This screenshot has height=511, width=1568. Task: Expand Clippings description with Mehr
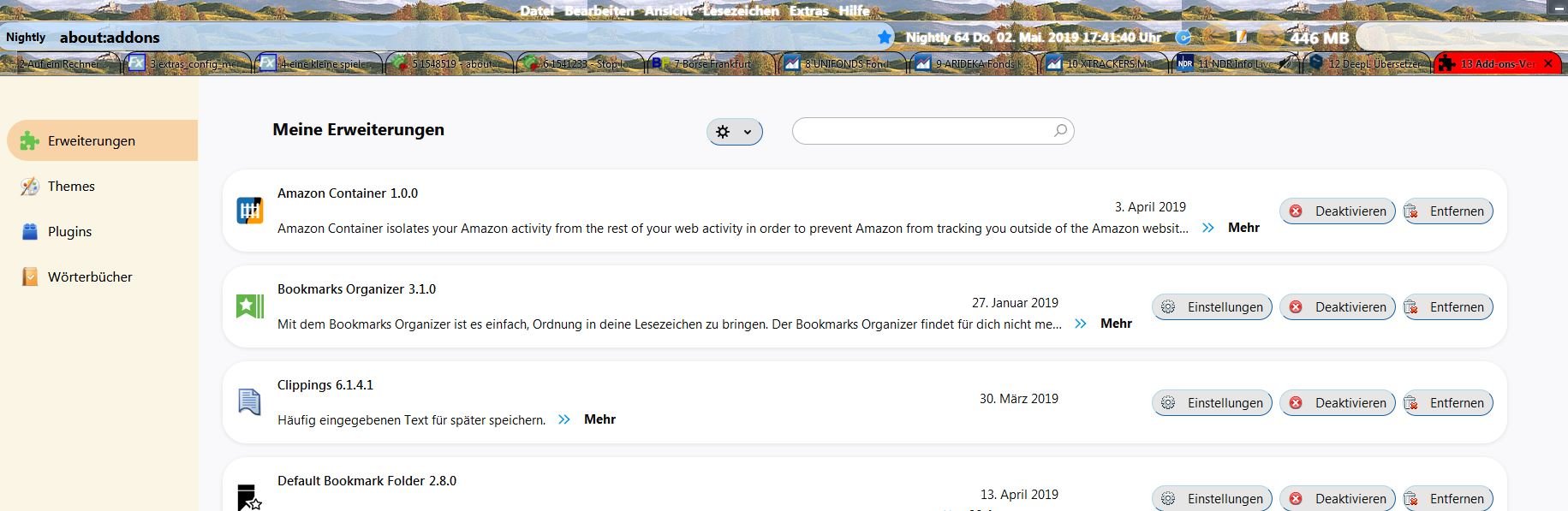tap(599, 419)
